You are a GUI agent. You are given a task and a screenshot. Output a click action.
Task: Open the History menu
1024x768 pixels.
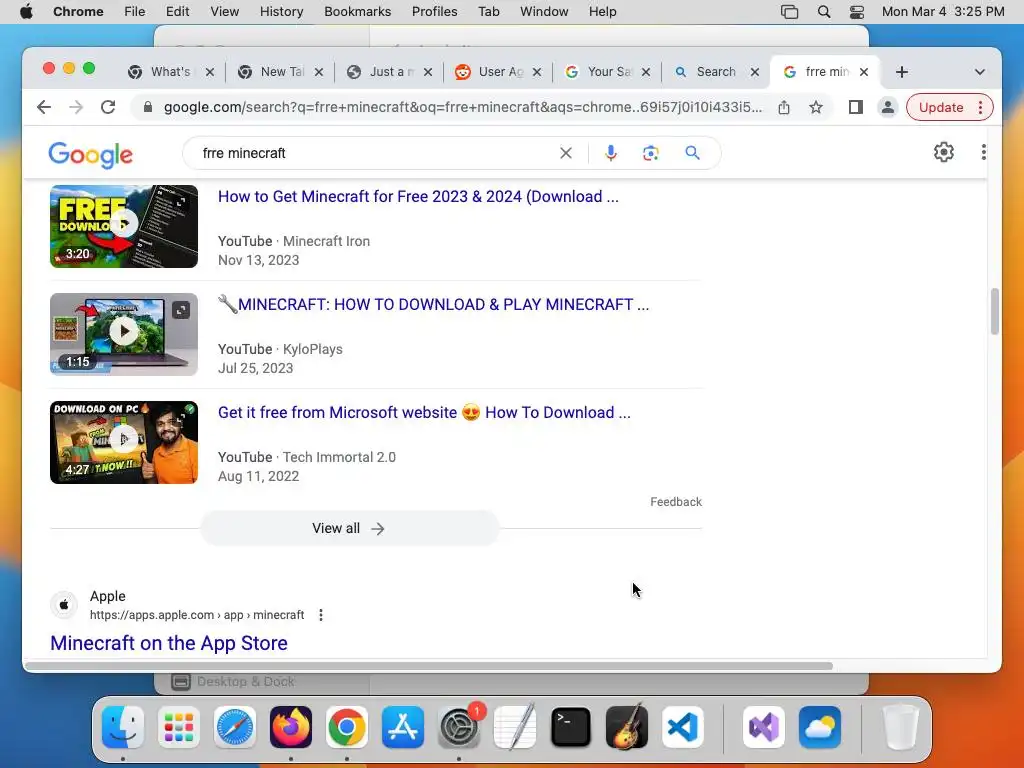281,12
